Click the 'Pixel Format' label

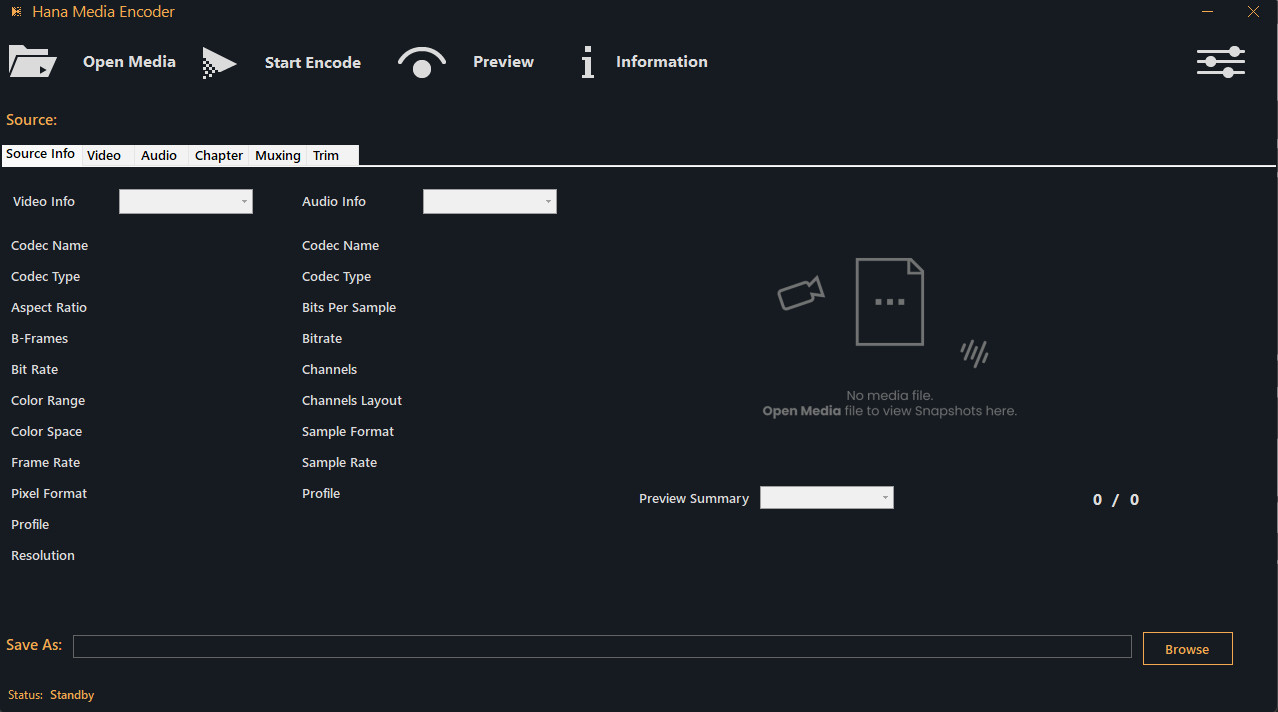[x=49, y=493]
